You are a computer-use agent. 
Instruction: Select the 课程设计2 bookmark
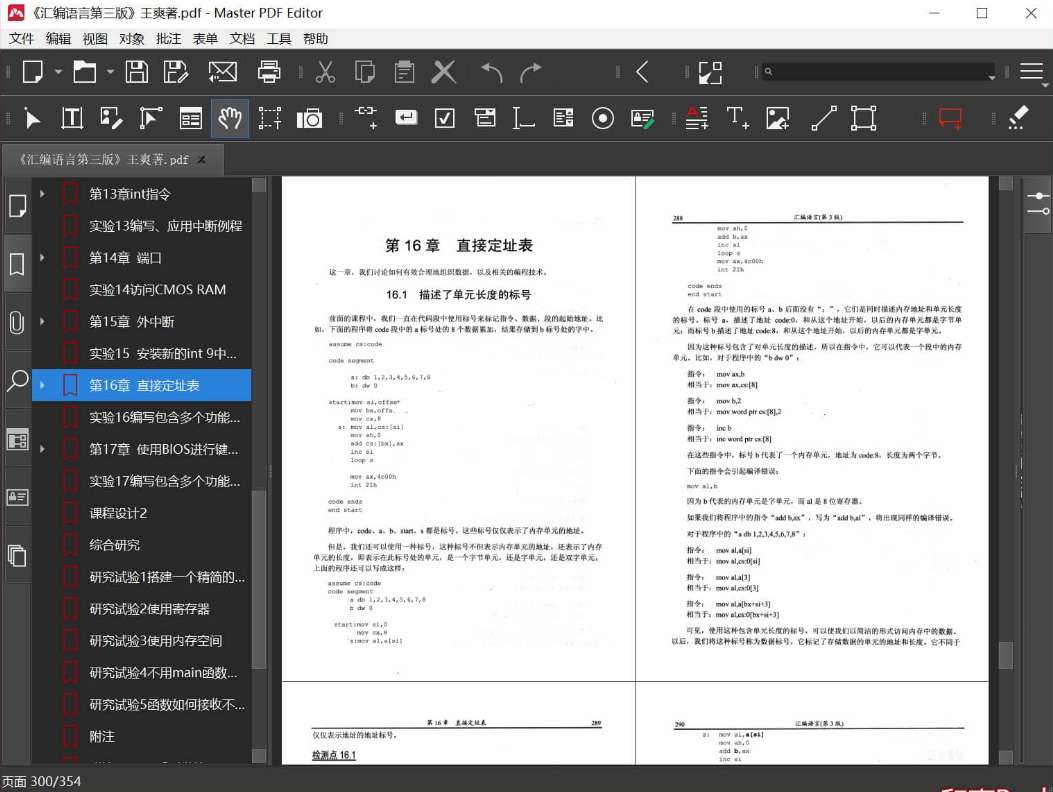[x=118, y=513]
